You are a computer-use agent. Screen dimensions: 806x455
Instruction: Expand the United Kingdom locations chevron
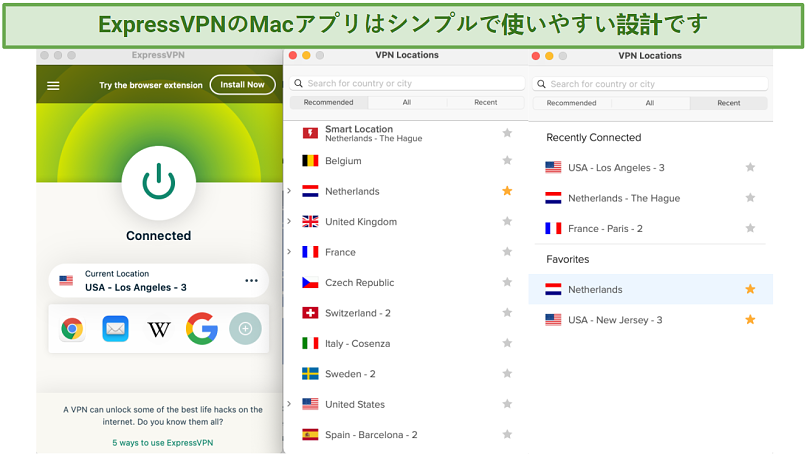pyautogui.click(x=289, y=221)
